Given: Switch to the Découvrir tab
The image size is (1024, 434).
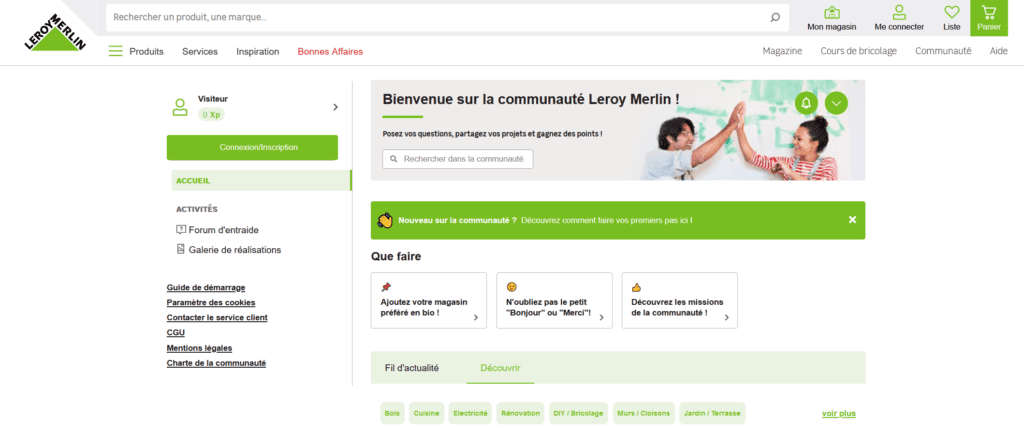Looking at the screenshot, I should [500, 368].
